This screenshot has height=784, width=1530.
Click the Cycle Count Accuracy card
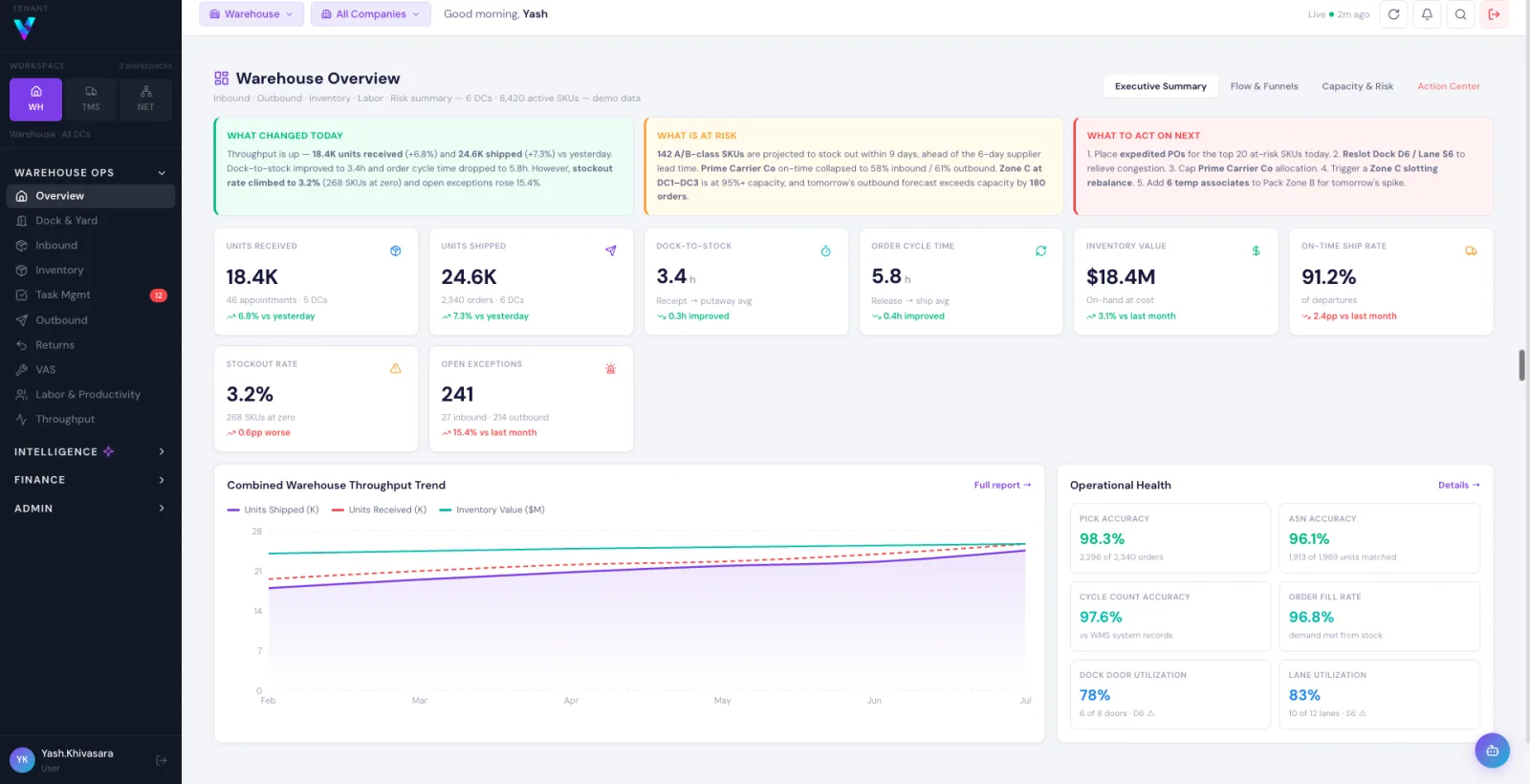coord(1169,617)
